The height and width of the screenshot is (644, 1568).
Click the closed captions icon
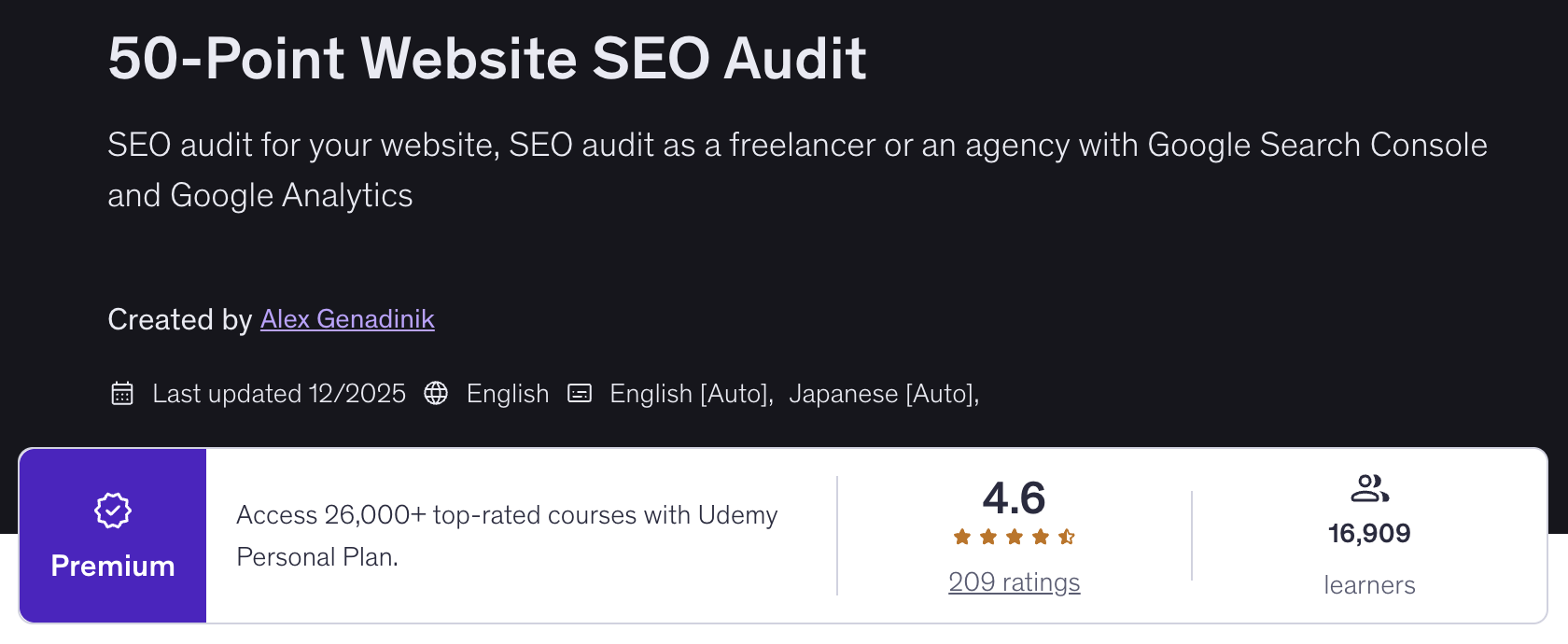pyautogui.click(x=580, y=394)
